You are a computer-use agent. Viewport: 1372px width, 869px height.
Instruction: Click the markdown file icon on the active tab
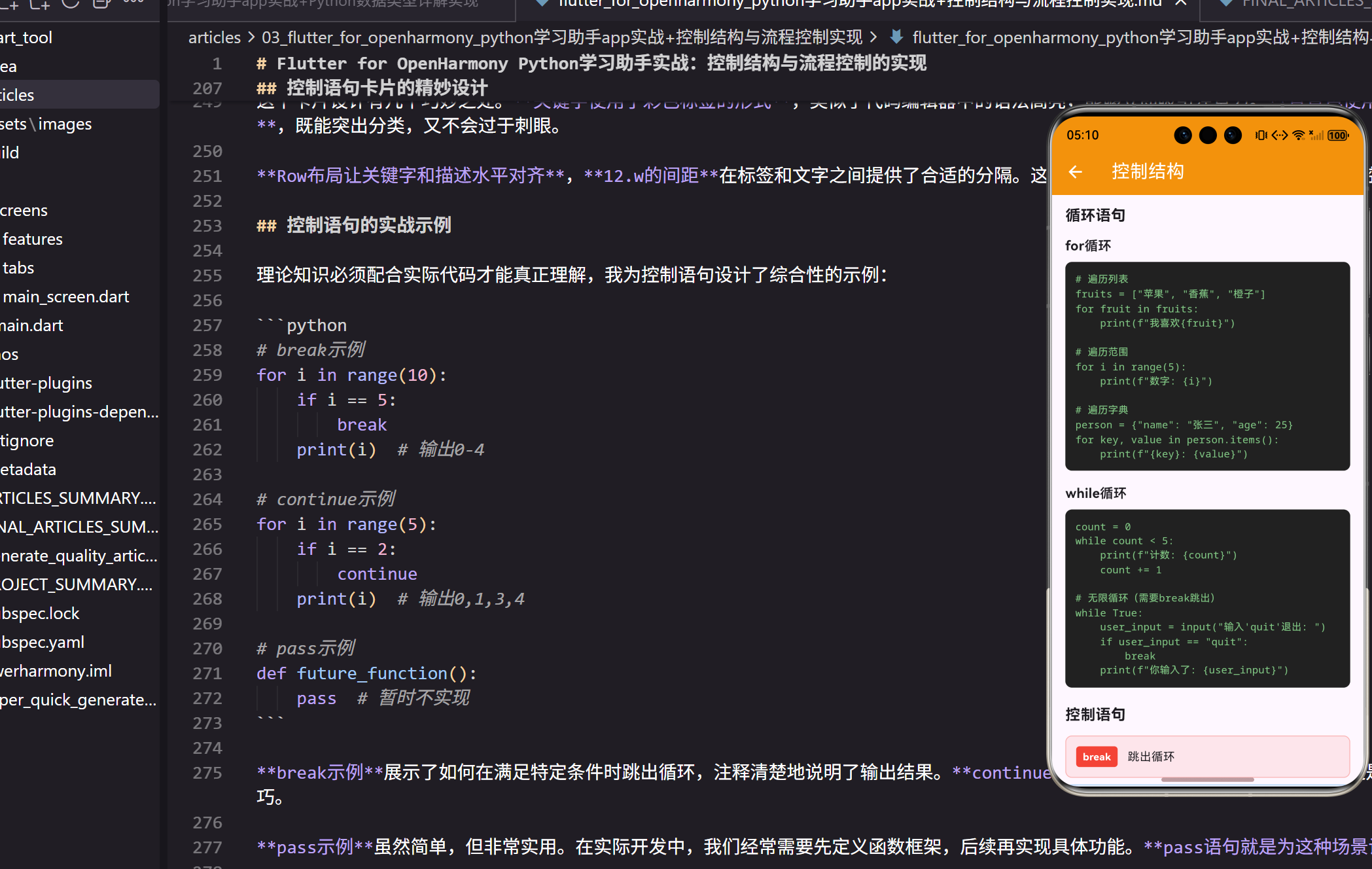tap(542, 3)
